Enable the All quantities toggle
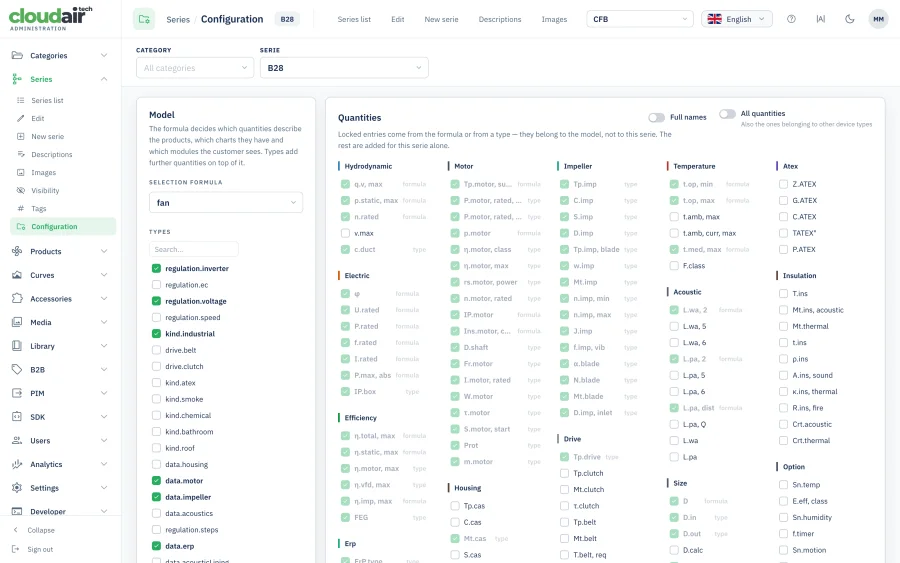The width and height of the screenshot is (900, 563). [727, 114]
